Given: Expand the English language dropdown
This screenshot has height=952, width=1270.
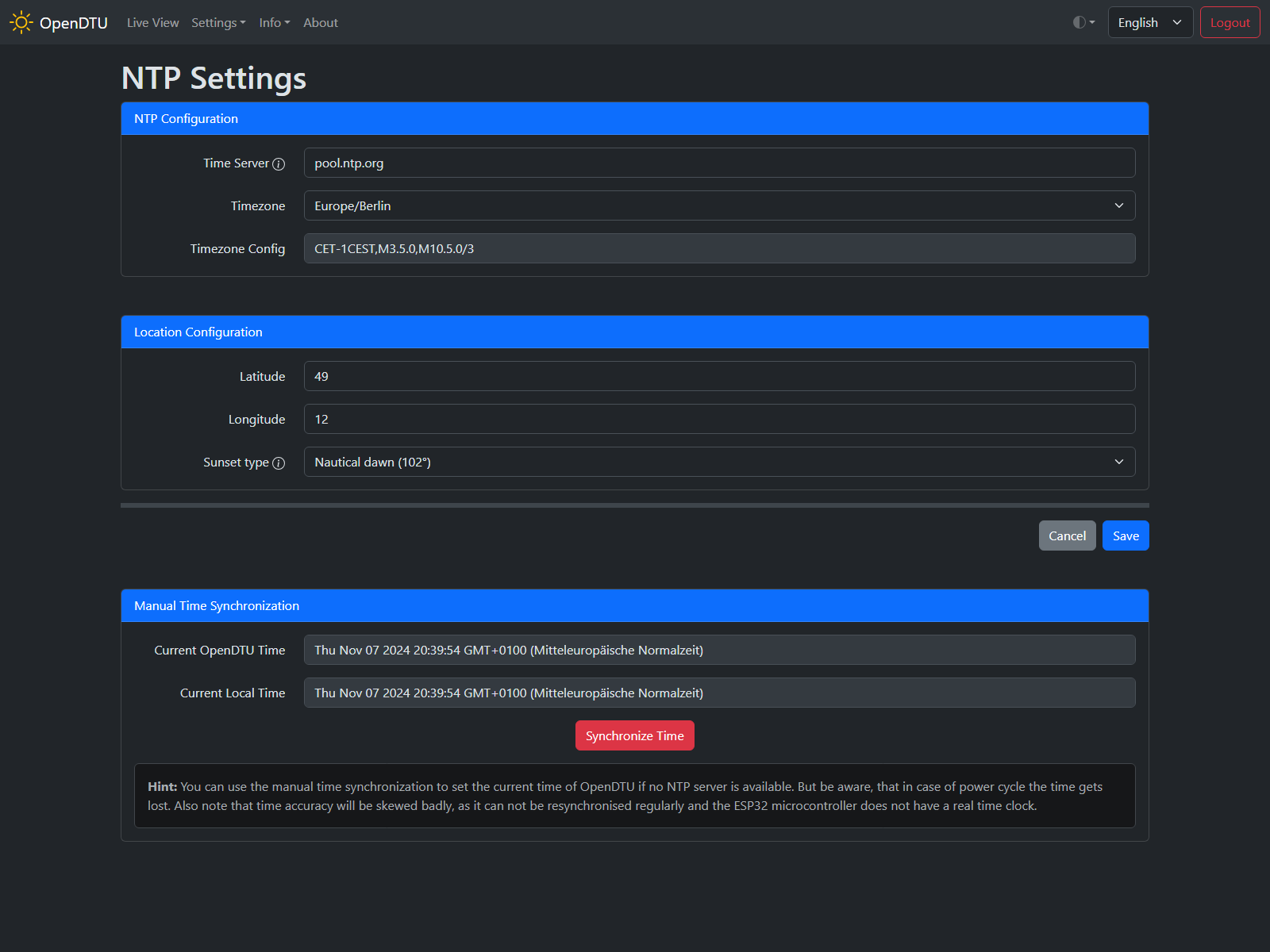Looking at the screenshot, I should point(1149,22).
